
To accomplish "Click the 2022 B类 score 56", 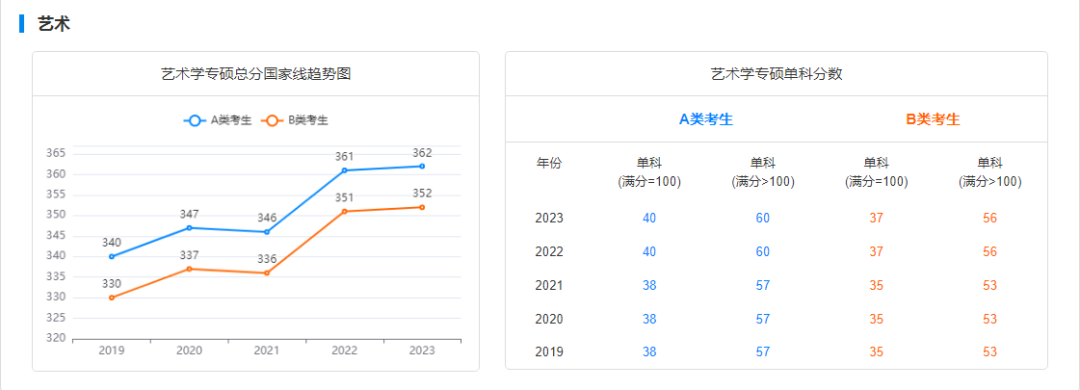I will 990,252.
